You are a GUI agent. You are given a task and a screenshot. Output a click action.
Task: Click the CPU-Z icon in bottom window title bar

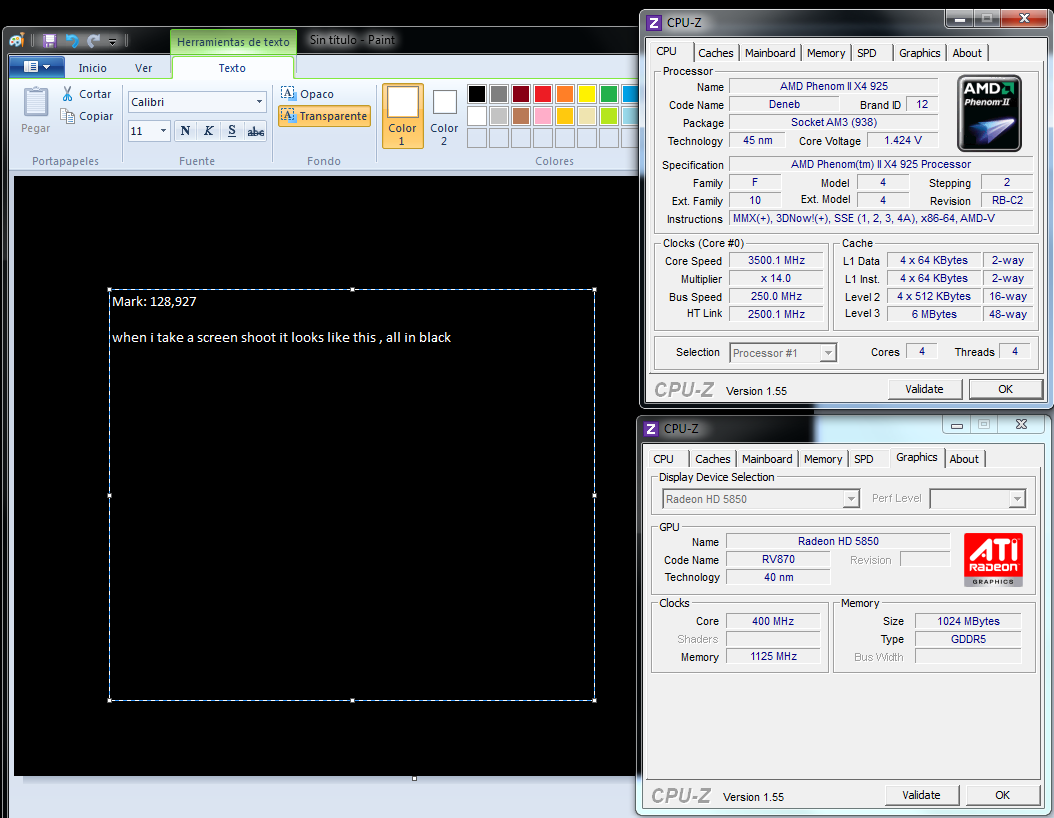[651, 429]
